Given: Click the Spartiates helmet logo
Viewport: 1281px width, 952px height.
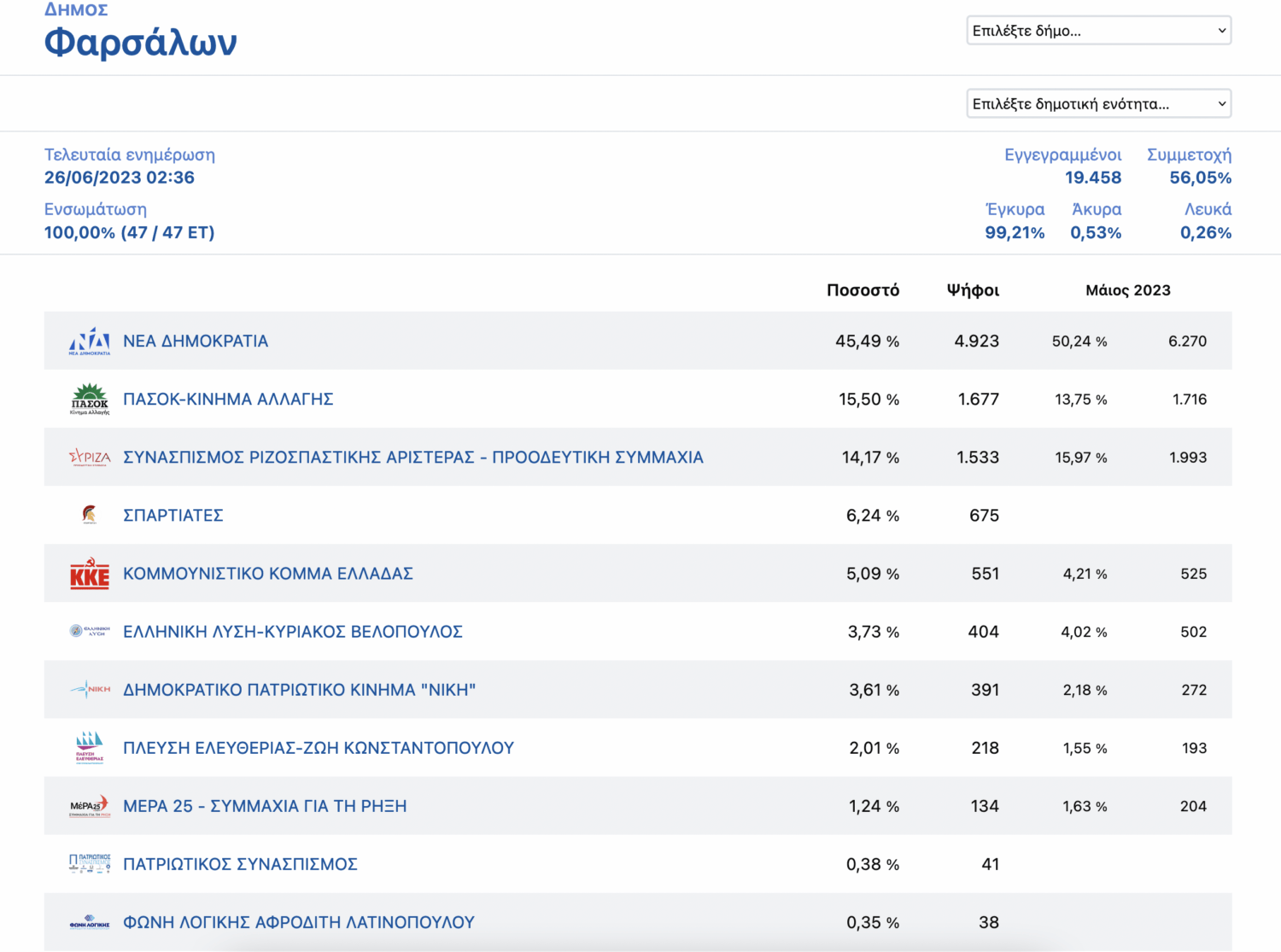Looking at the screenshot, I should [x=90, y=515].
